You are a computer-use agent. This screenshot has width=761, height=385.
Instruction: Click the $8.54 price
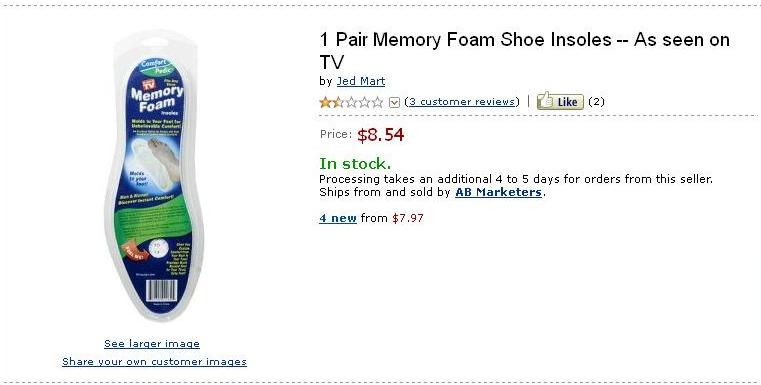380,135
